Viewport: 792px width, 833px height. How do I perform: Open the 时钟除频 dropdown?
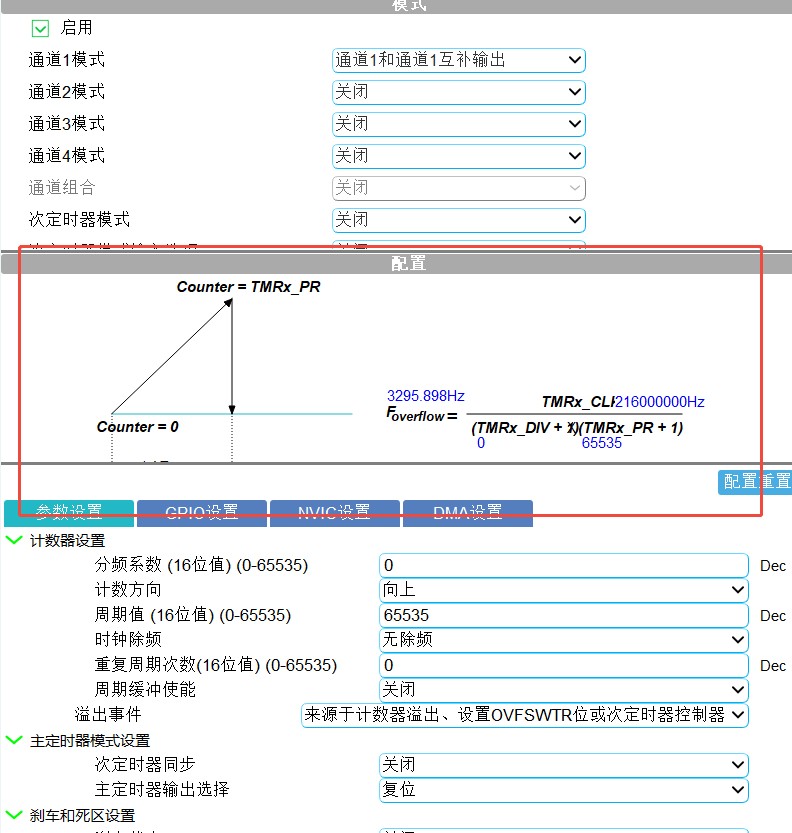[x=563, y=640]
